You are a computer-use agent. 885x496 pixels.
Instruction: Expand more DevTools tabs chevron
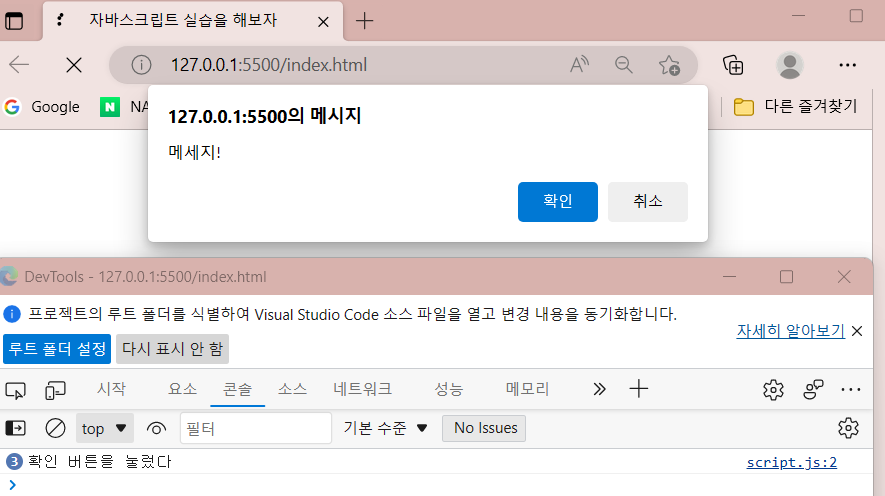pos(599,389)
